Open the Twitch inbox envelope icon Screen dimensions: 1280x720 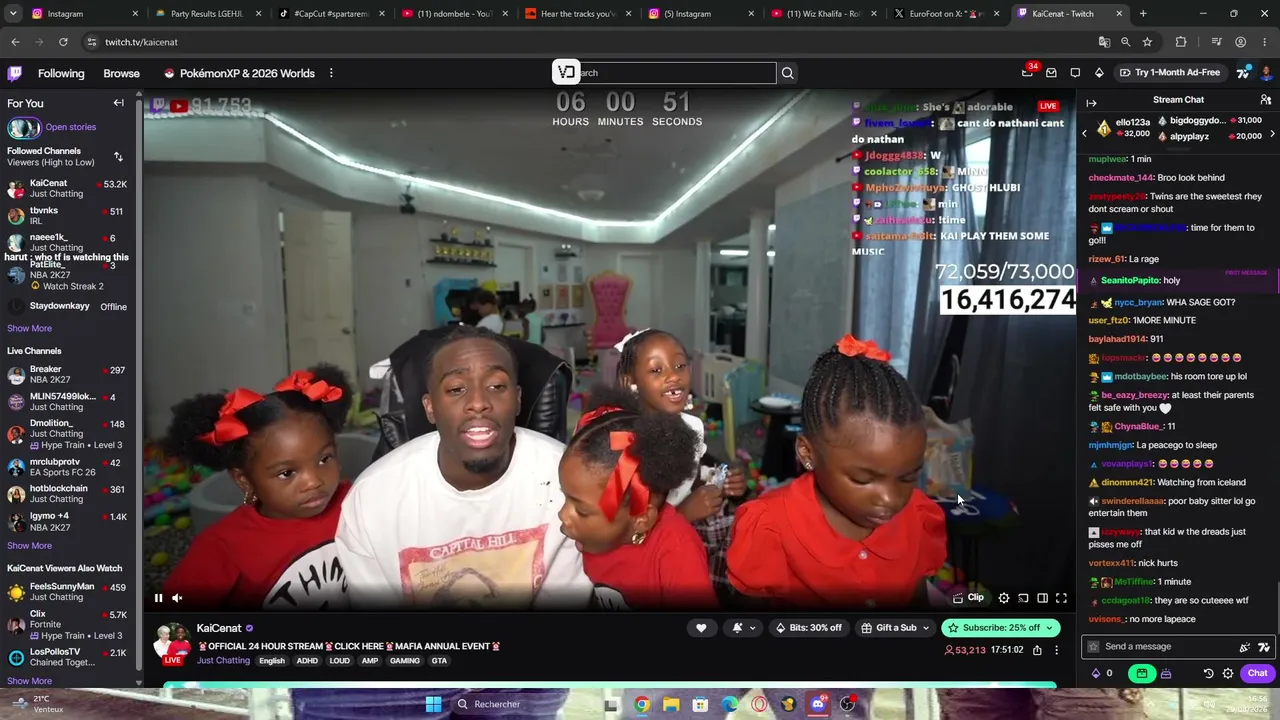[1051, 73]
